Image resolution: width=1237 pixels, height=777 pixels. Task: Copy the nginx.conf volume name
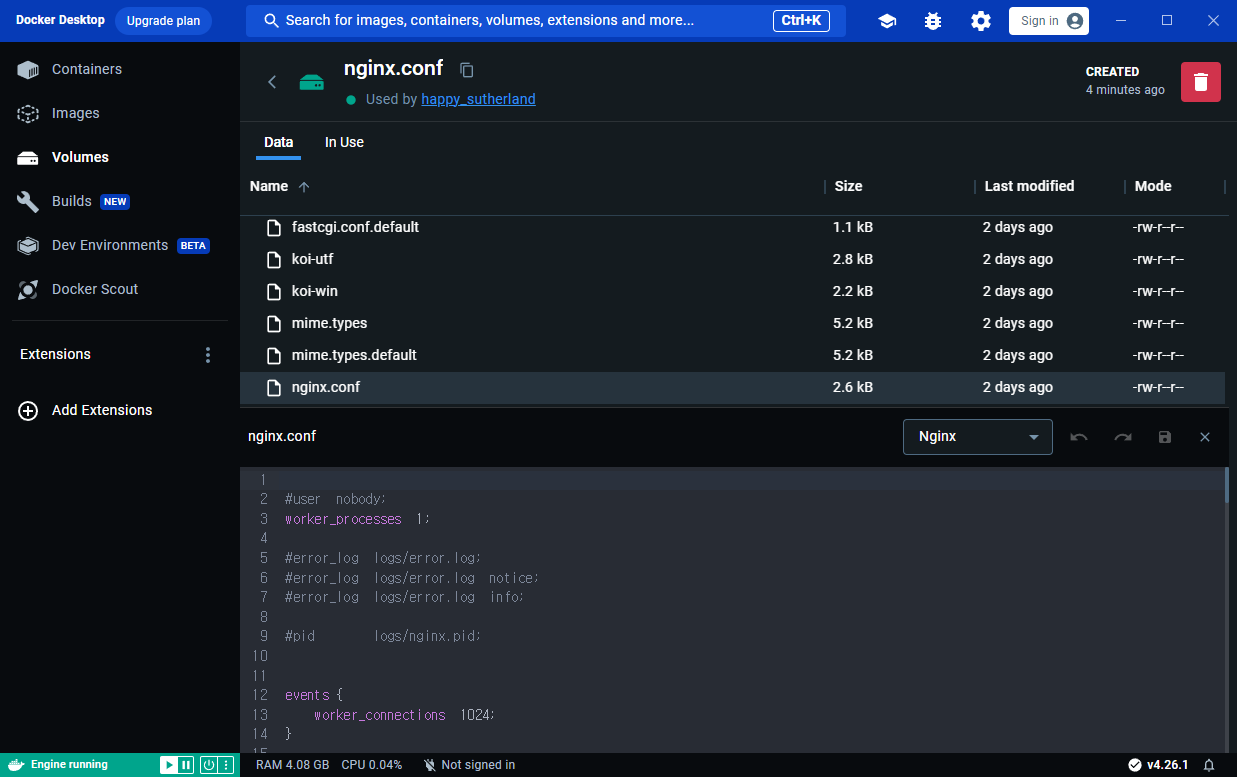pyautogui.click(x=466, y=70)
